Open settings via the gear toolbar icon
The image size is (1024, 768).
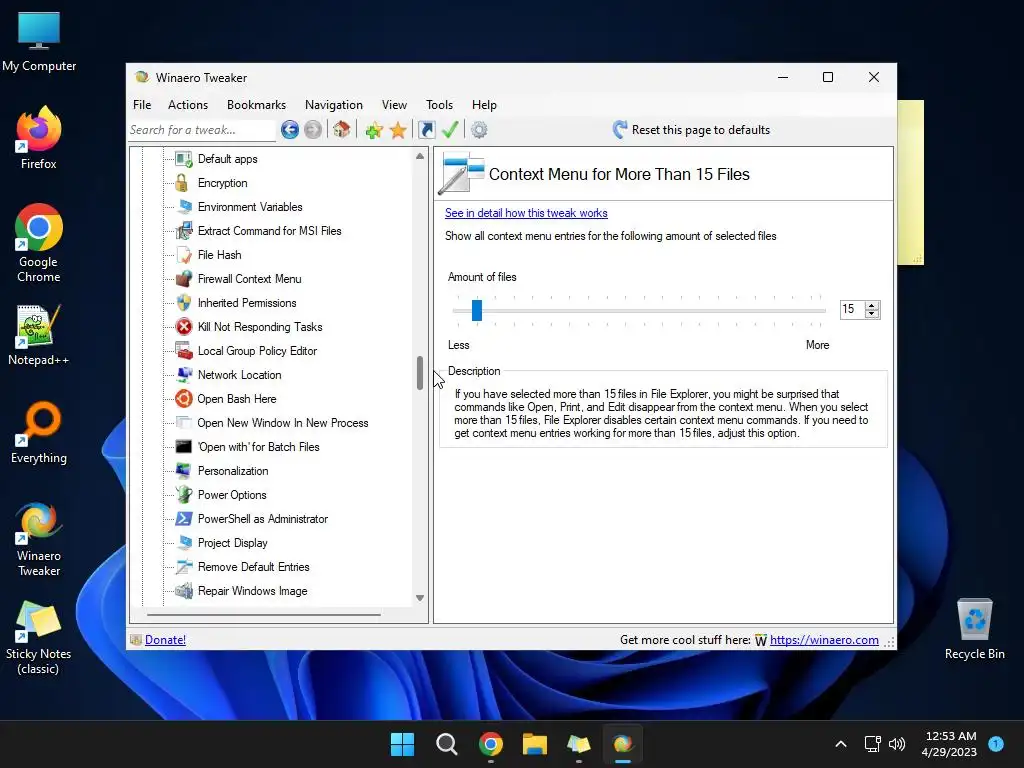479,130
